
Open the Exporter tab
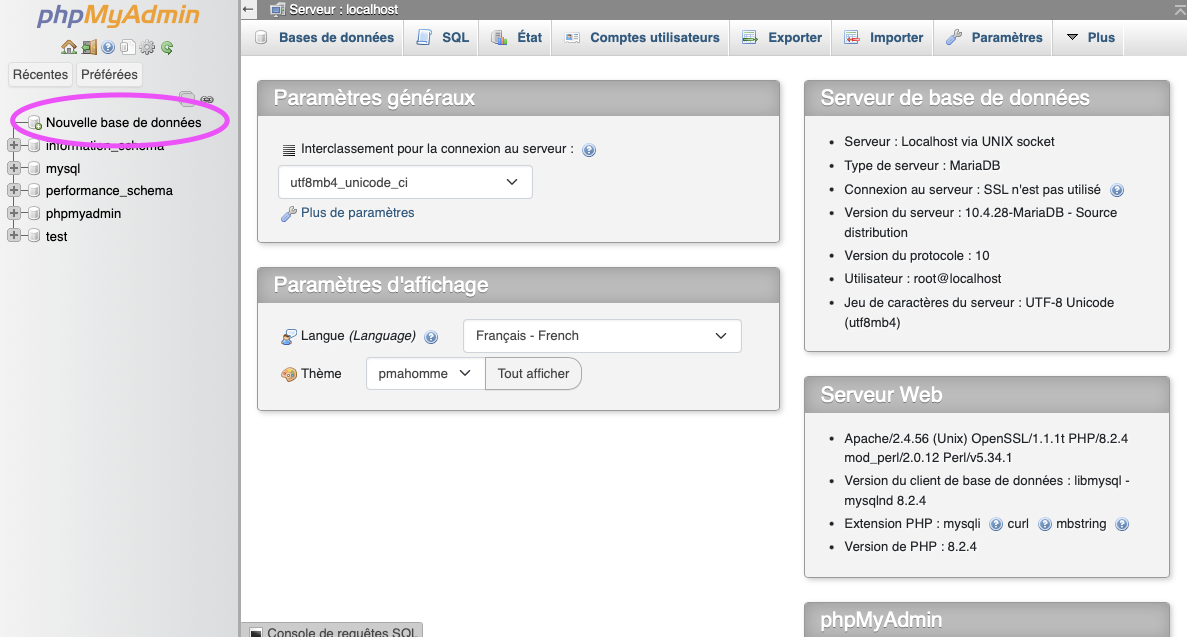783,38
